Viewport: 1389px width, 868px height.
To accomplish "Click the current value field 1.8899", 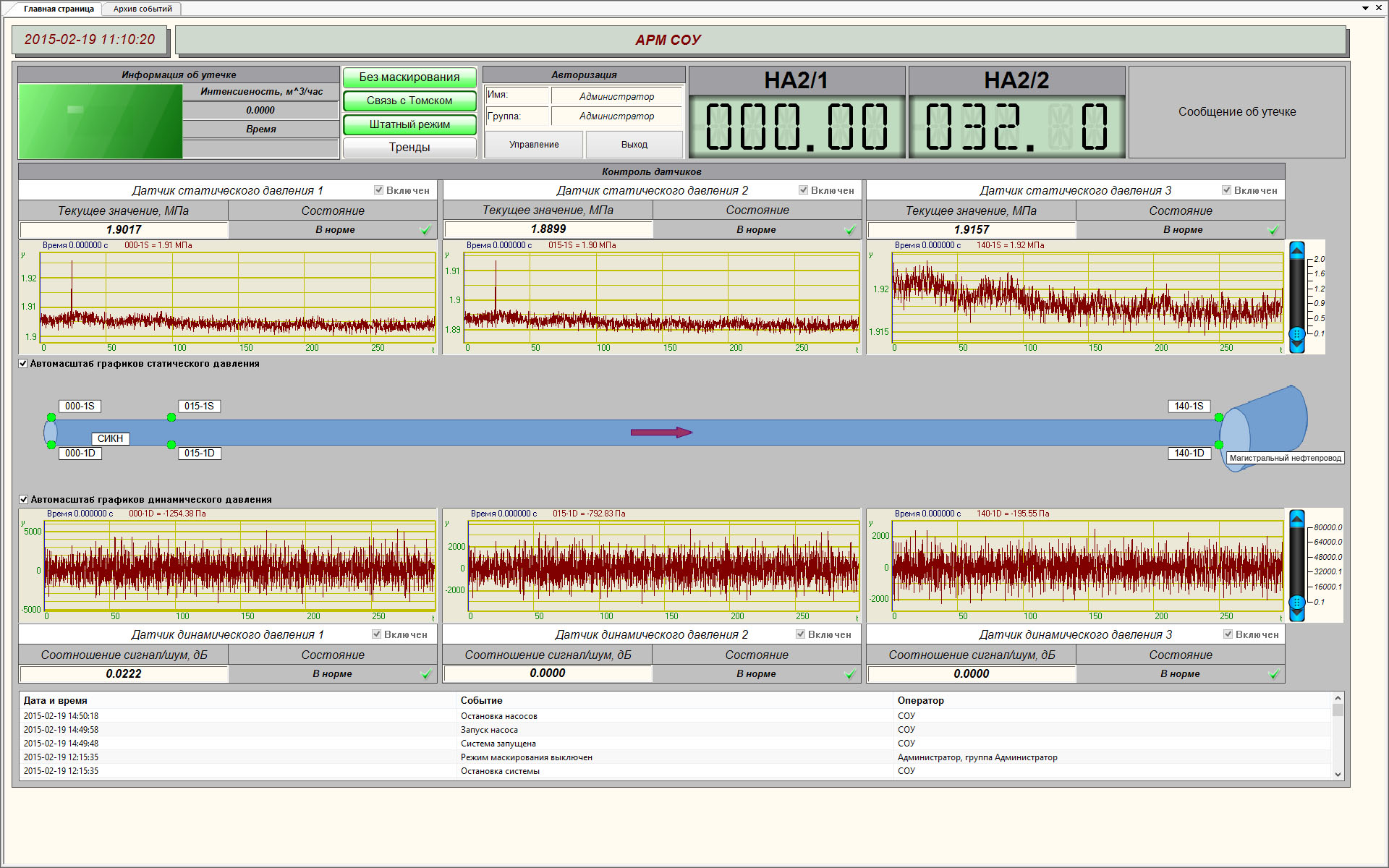I will pyautogui.click(x=548, y=229).
